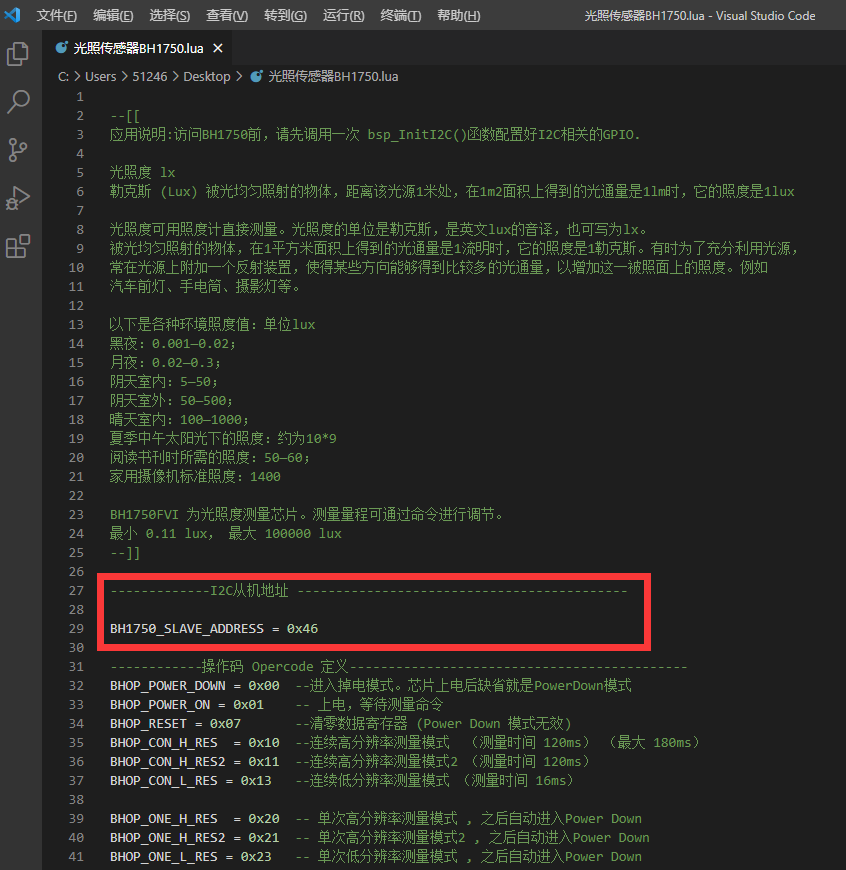Click the Users breadcrumb segment
The image size is (846, 870).
tap(100, 77)
